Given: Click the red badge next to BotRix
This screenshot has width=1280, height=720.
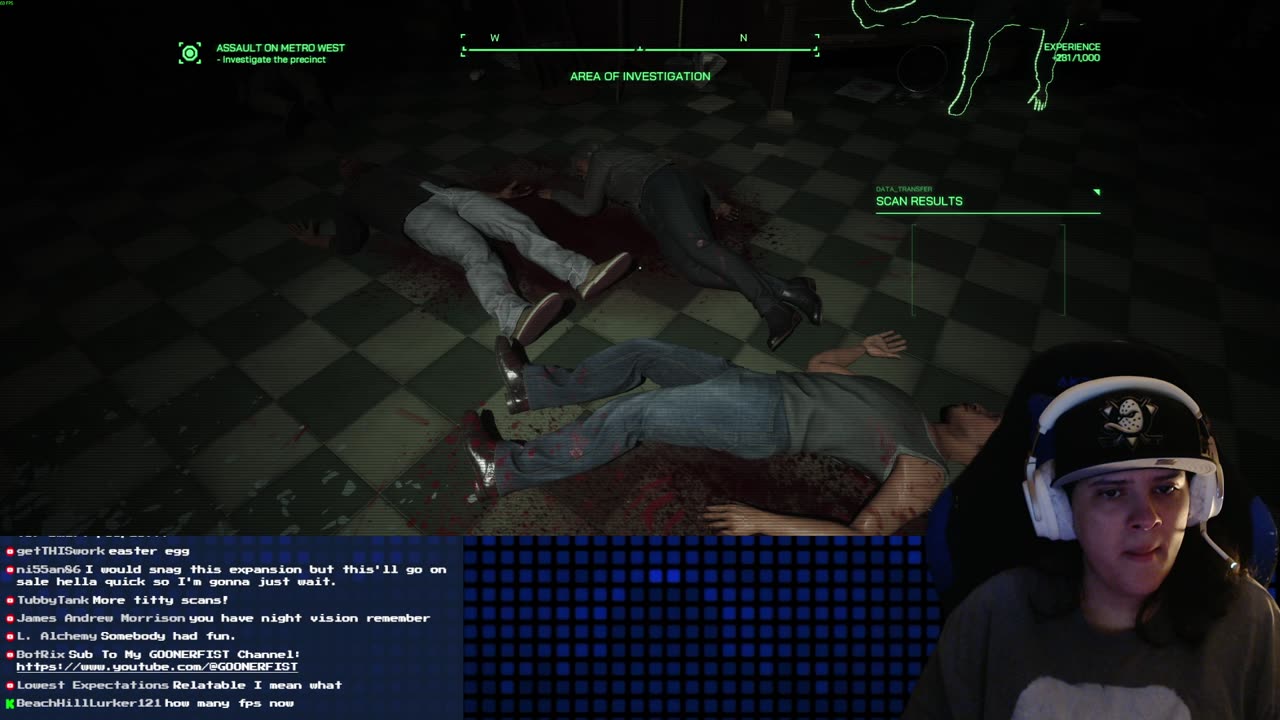Looking at the screenshot, I should (10, 654).
